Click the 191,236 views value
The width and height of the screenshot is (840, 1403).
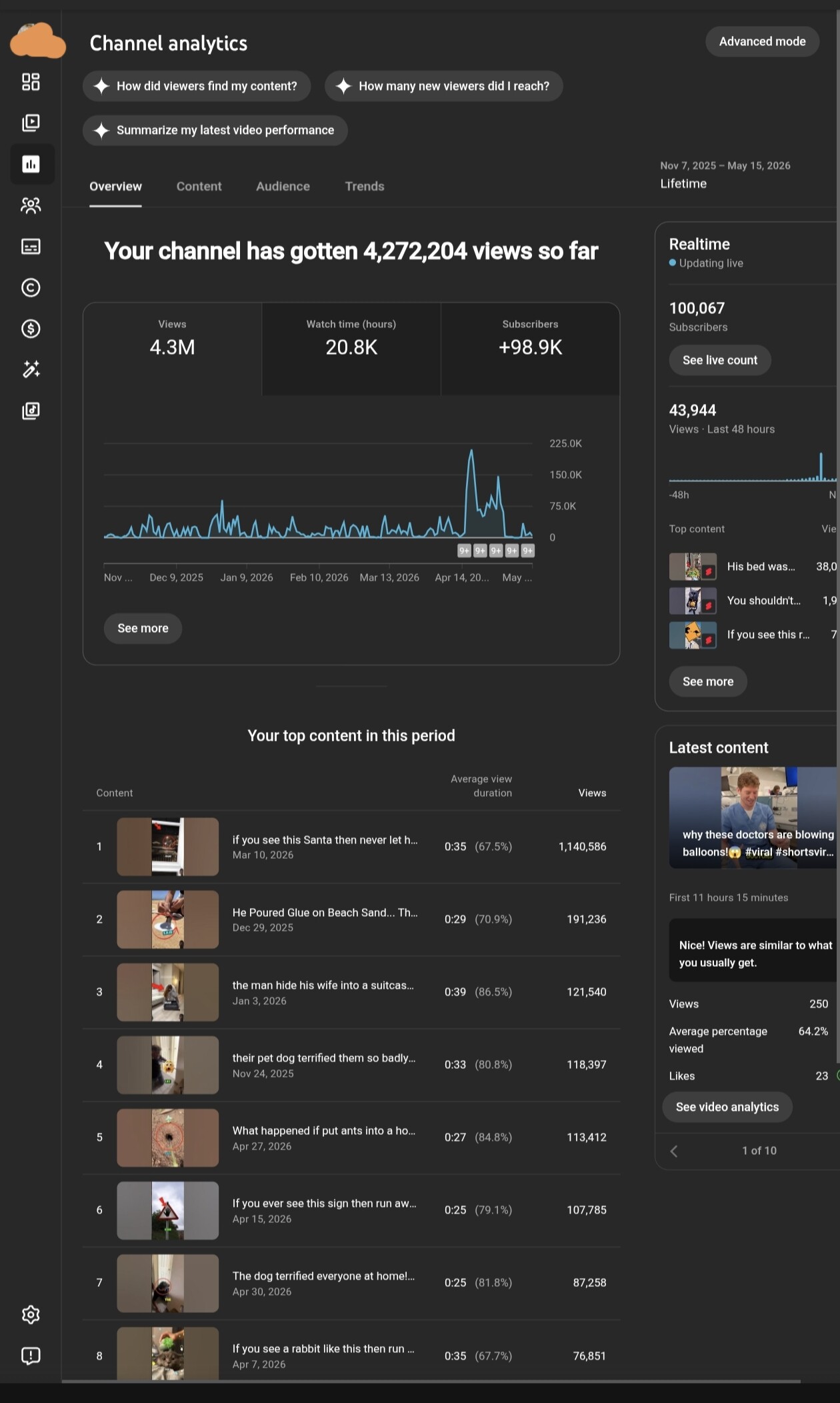click(586, 920)
